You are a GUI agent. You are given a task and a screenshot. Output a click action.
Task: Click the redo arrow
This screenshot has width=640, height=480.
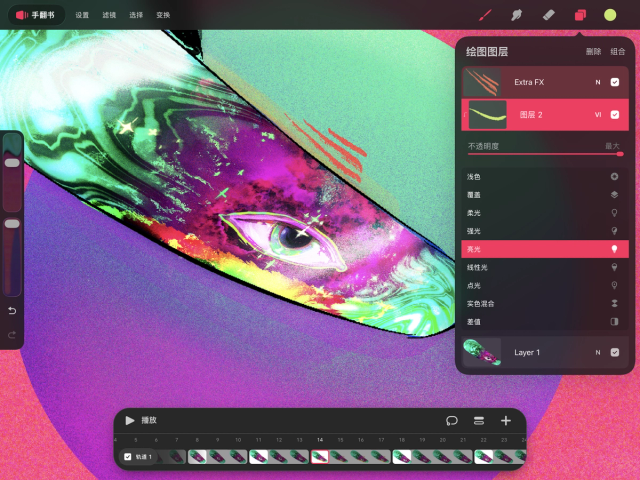(12, 335)
